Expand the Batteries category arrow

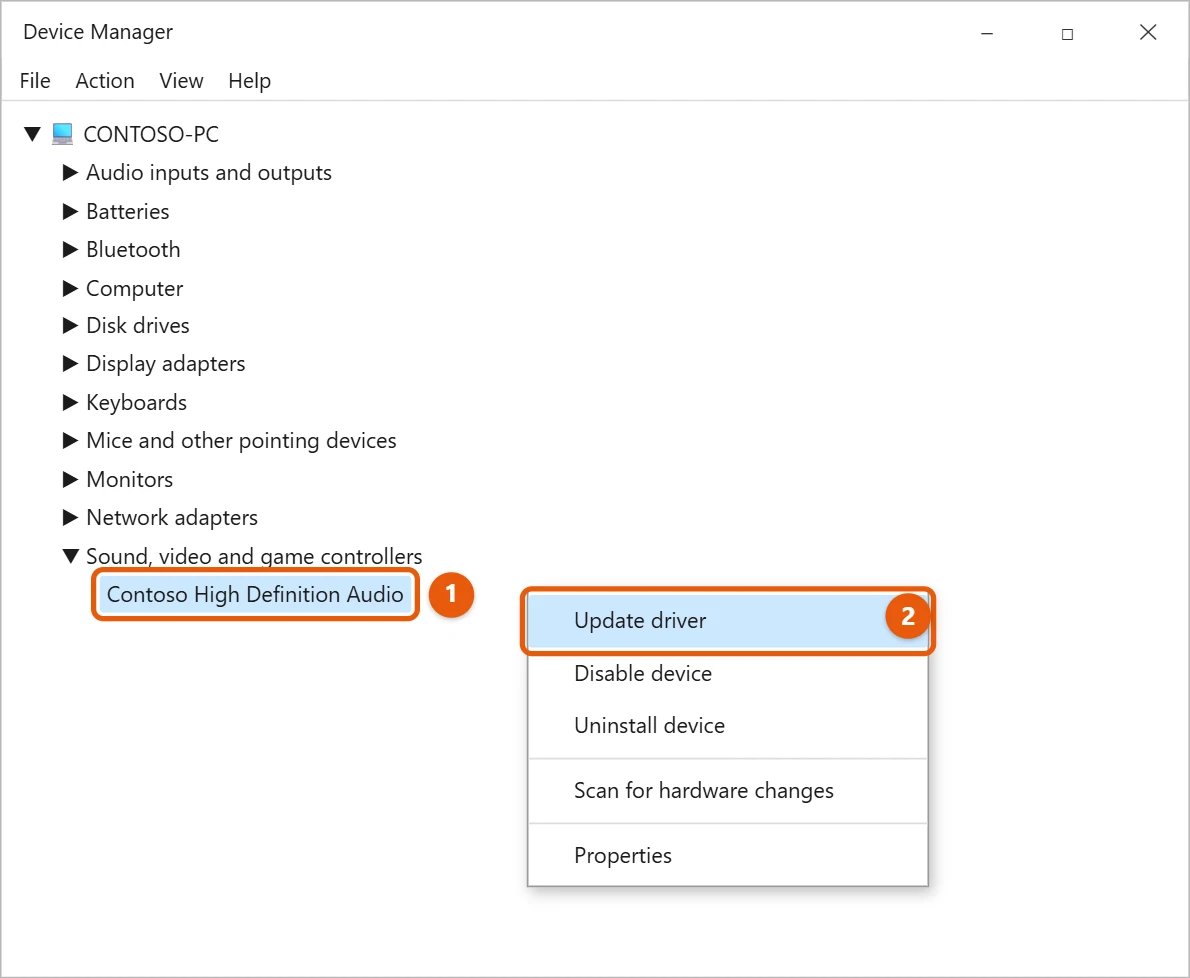click(70, 211)
